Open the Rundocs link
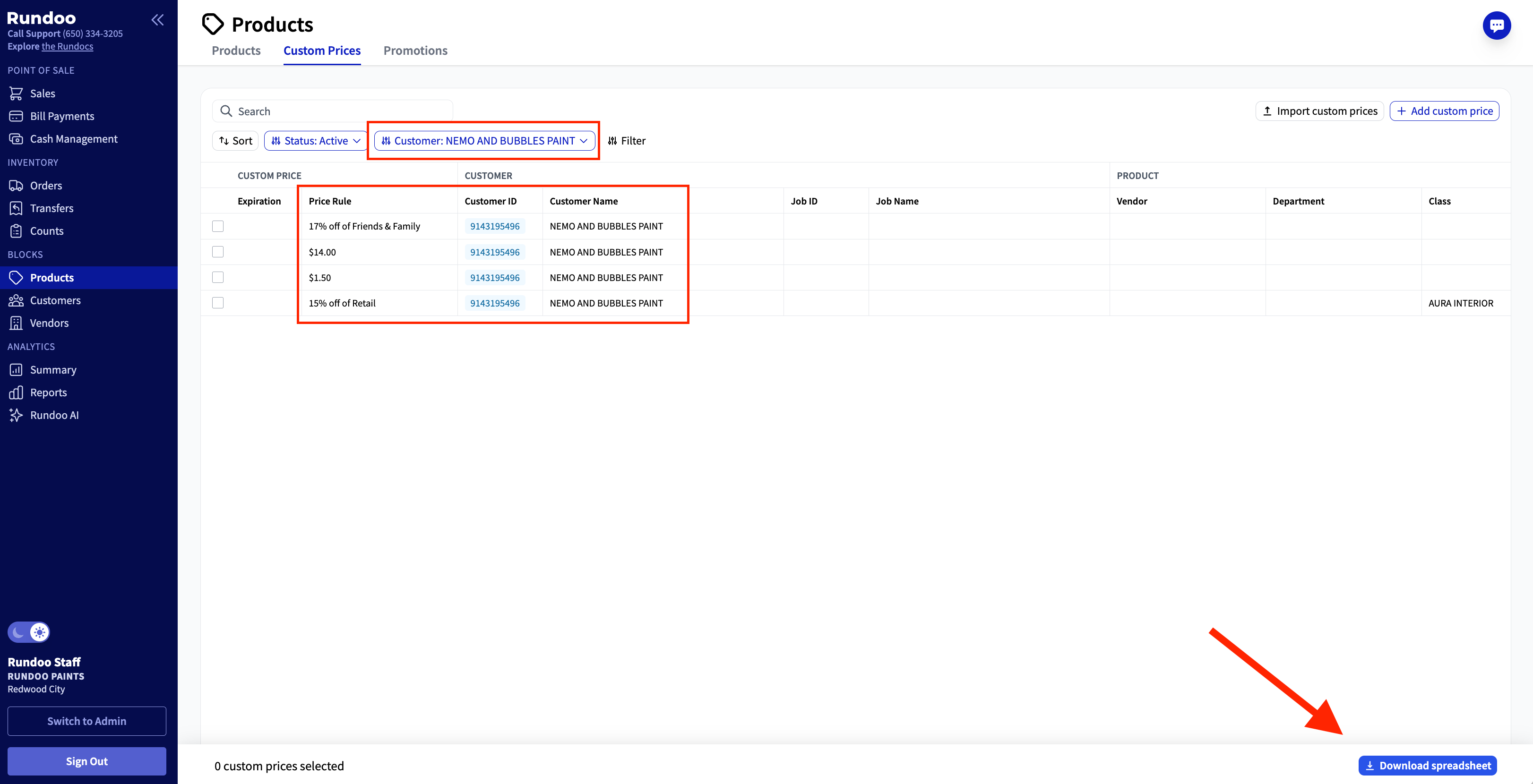Image resolution: width=1533 pixels, height=784 pixels. coord(67,46)
